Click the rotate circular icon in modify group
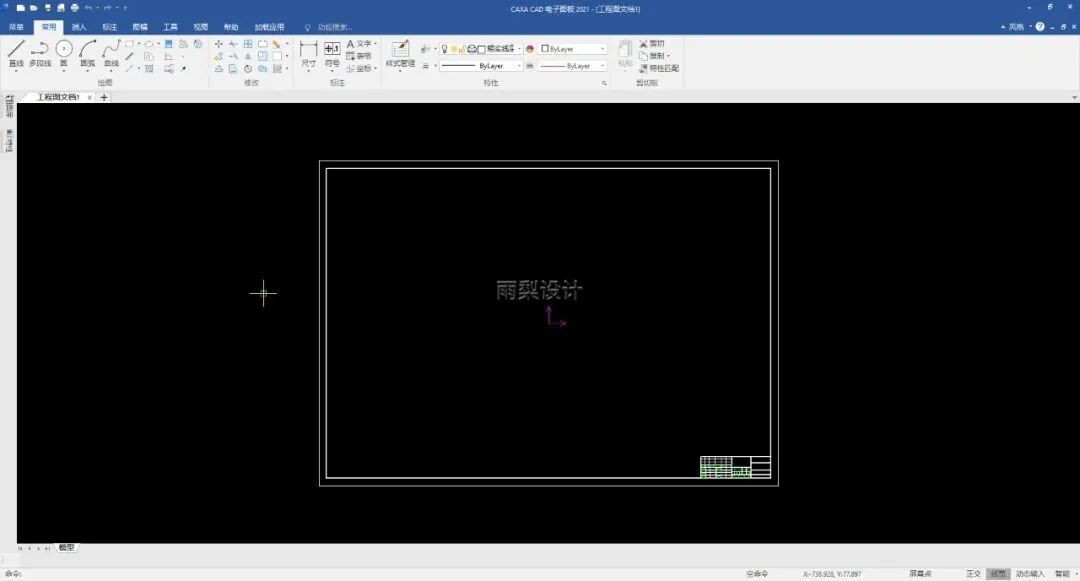 [248, 69]
